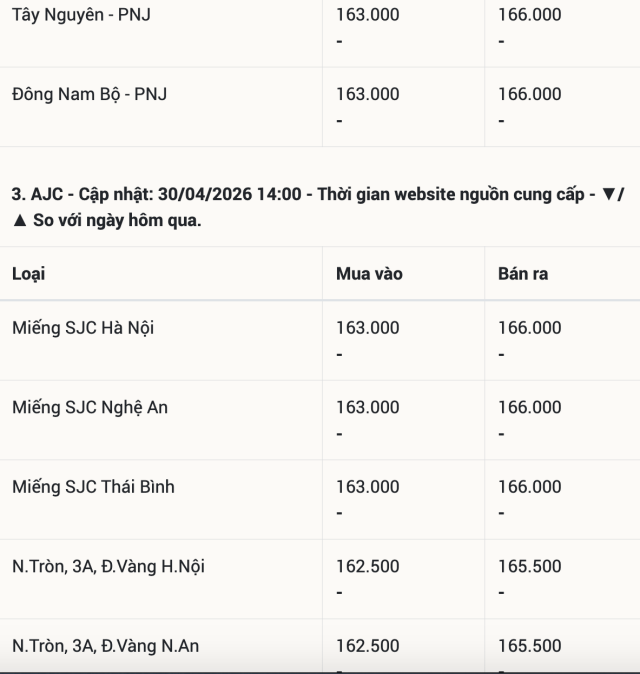Select the Miếng SJC Hà Nội row label
The height and width of the screenshot is (674, 640).
pyautogui.click(x=83, y=328)
